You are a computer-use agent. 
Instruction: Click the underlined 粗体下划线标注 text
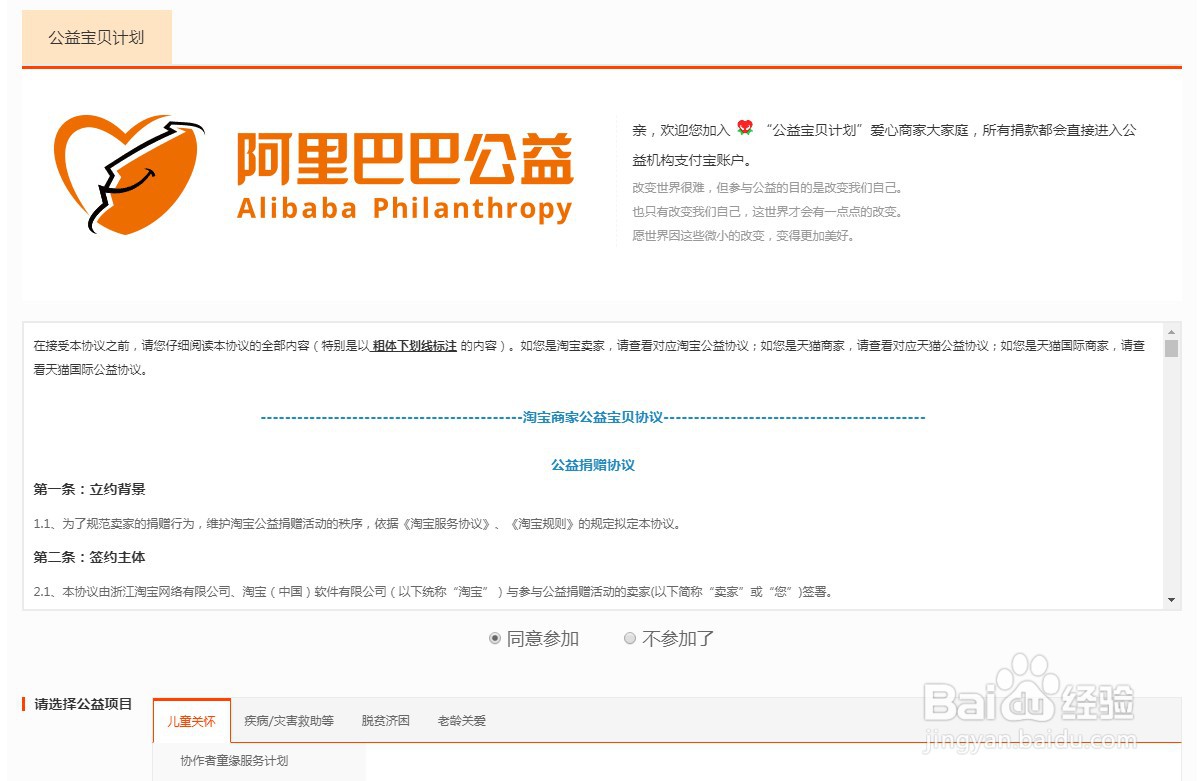pos(414,346)
